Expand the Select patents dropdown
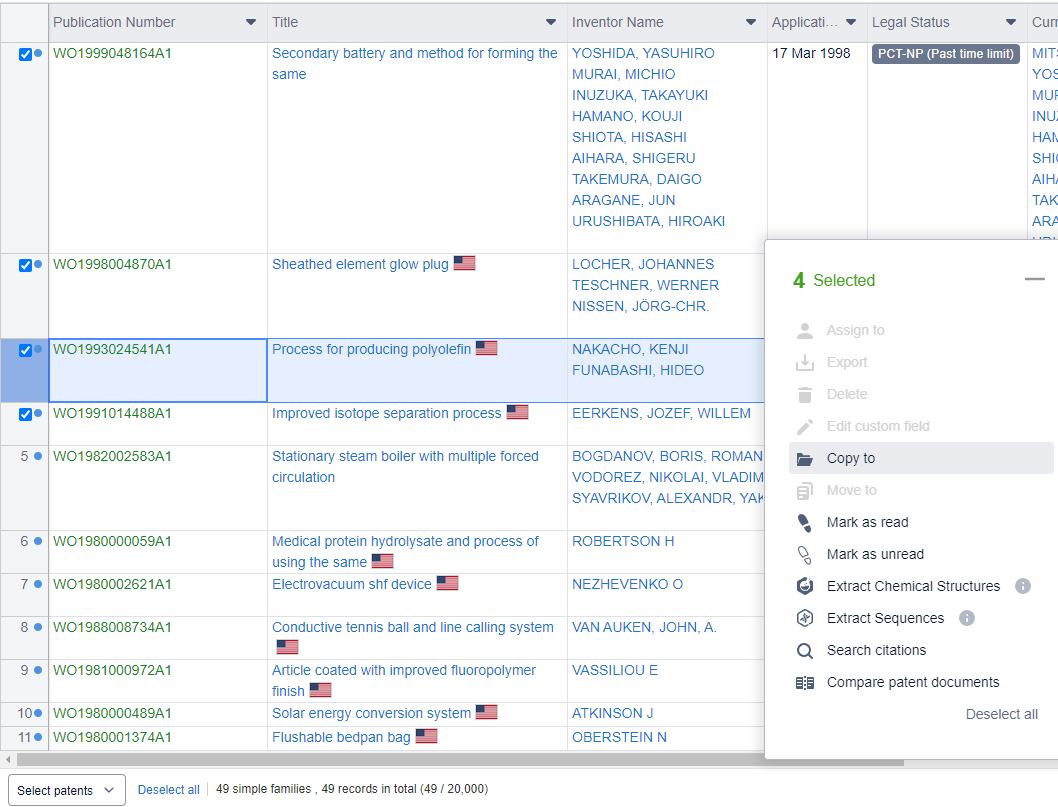The width and height of the screenshot is (1058, 807). point(67,790)
